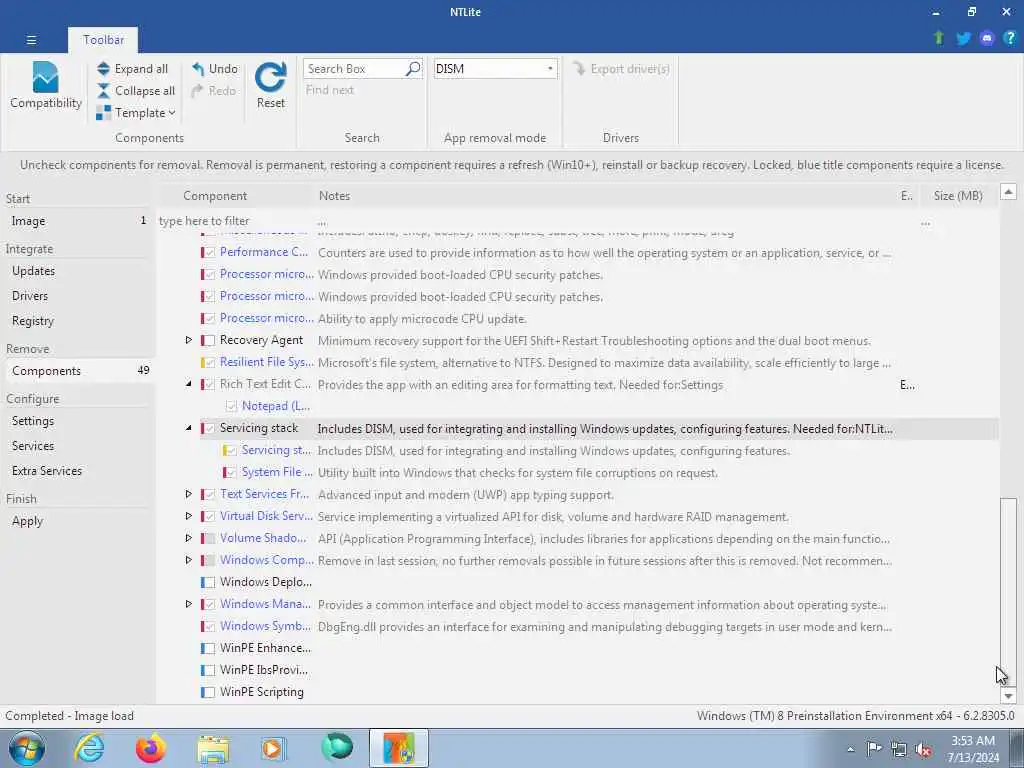The image size is (1024, 768).
Task: Open the Extra Services page
Action: coord(77,471)
